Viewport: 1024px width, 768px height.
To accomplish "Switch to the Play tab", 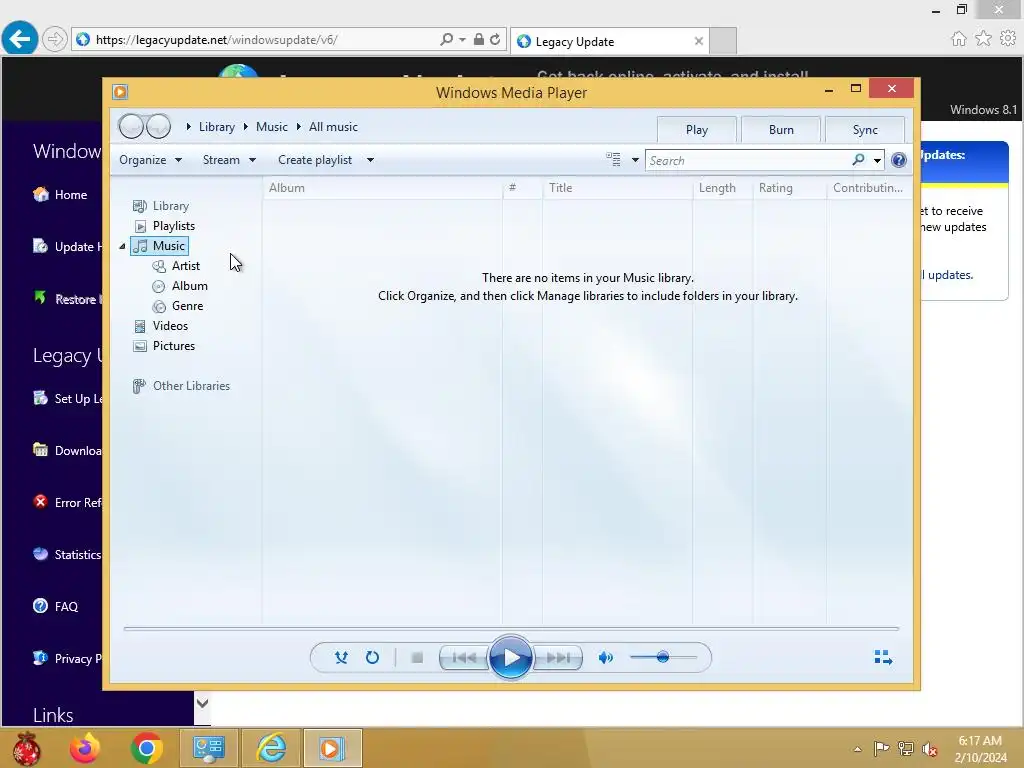I will click(697, 130).
